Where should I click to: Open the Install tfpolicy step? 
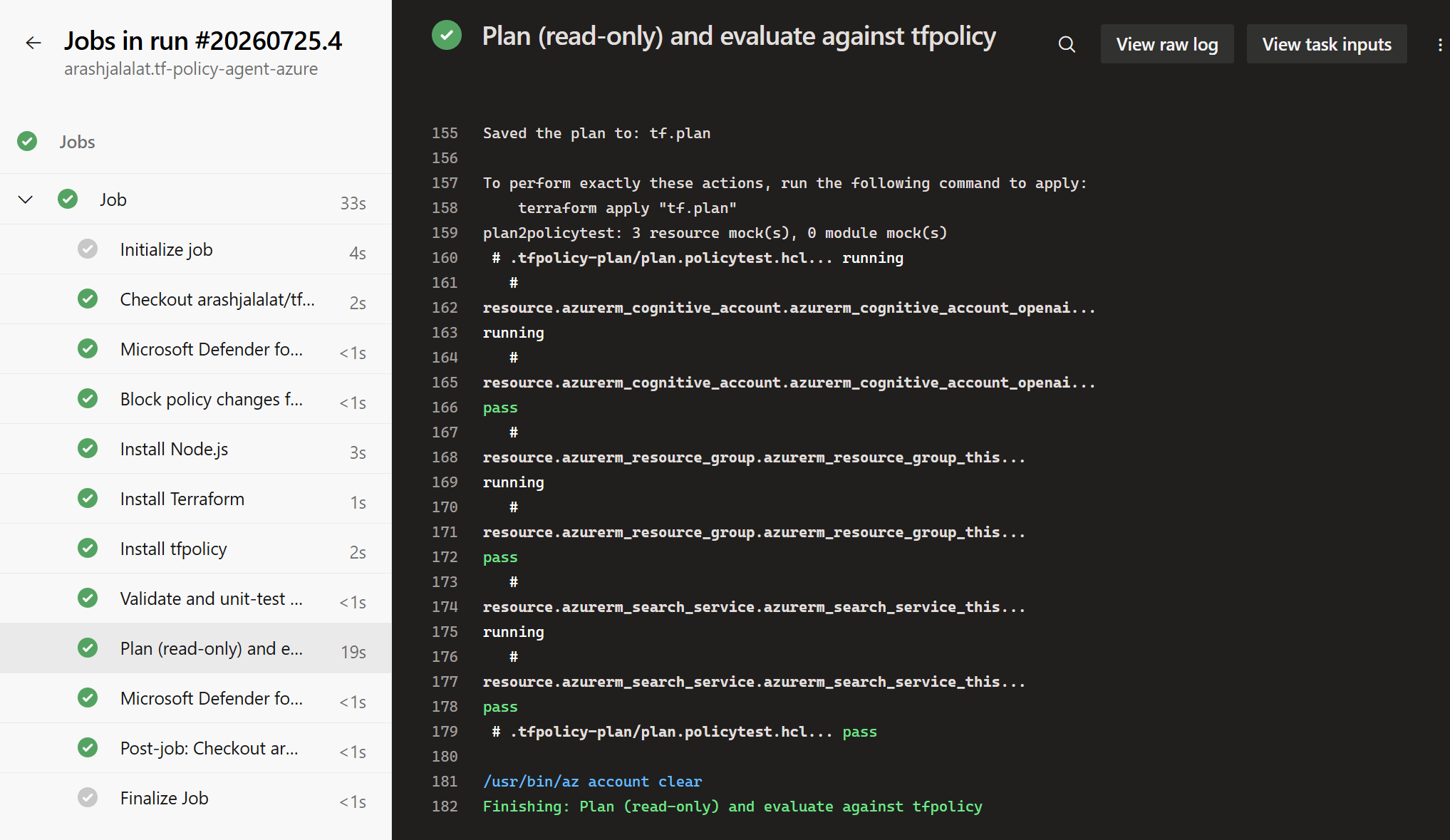(x=195, y=549)
